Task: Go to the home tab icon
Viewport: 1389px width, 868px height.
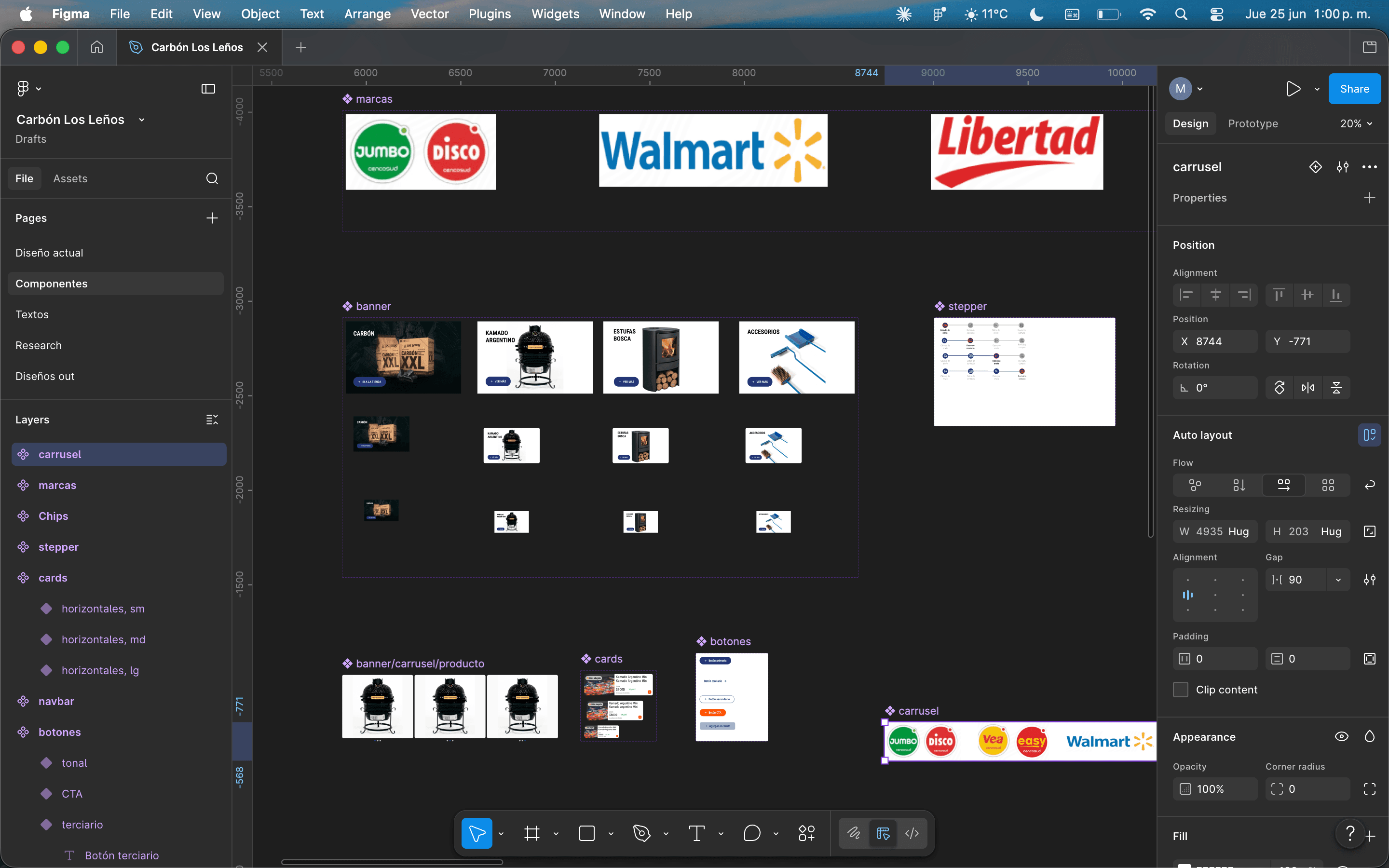Action: [x=97, y=47]
